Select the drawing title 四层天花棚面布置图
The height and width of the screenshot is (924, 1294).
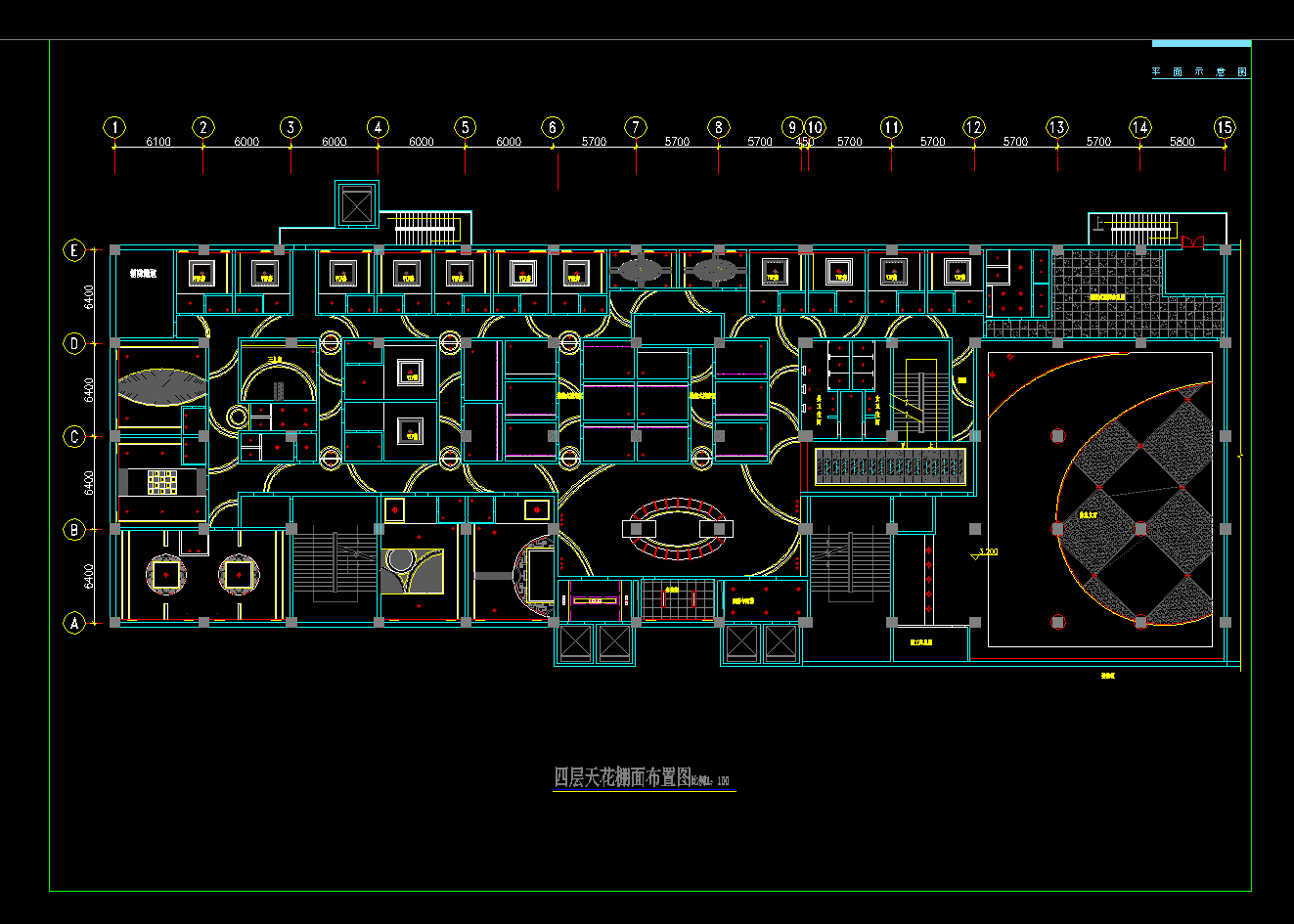tap(623, 778)
